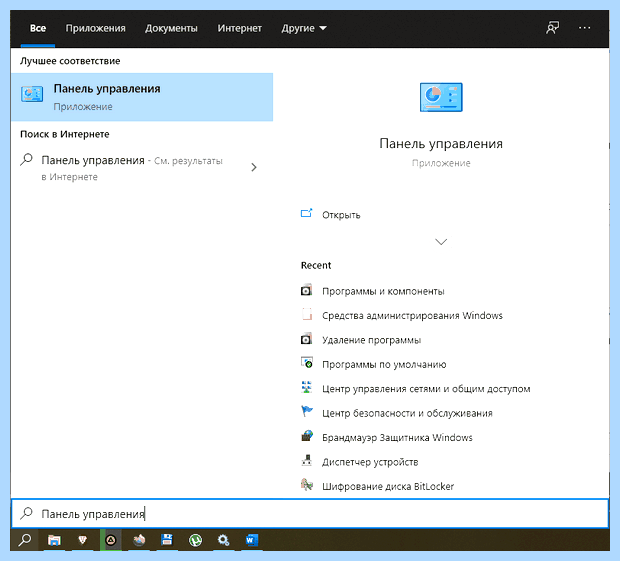Image resolution: width=620 pixels, height=561 pixels.
Task: Click the magnifier icon of web search result
Action: 26,160
